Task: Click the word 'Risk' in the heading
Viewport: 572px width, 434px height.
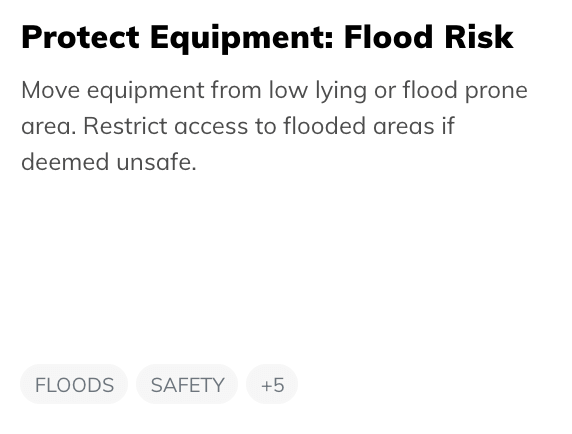Action: click(479, 37)
